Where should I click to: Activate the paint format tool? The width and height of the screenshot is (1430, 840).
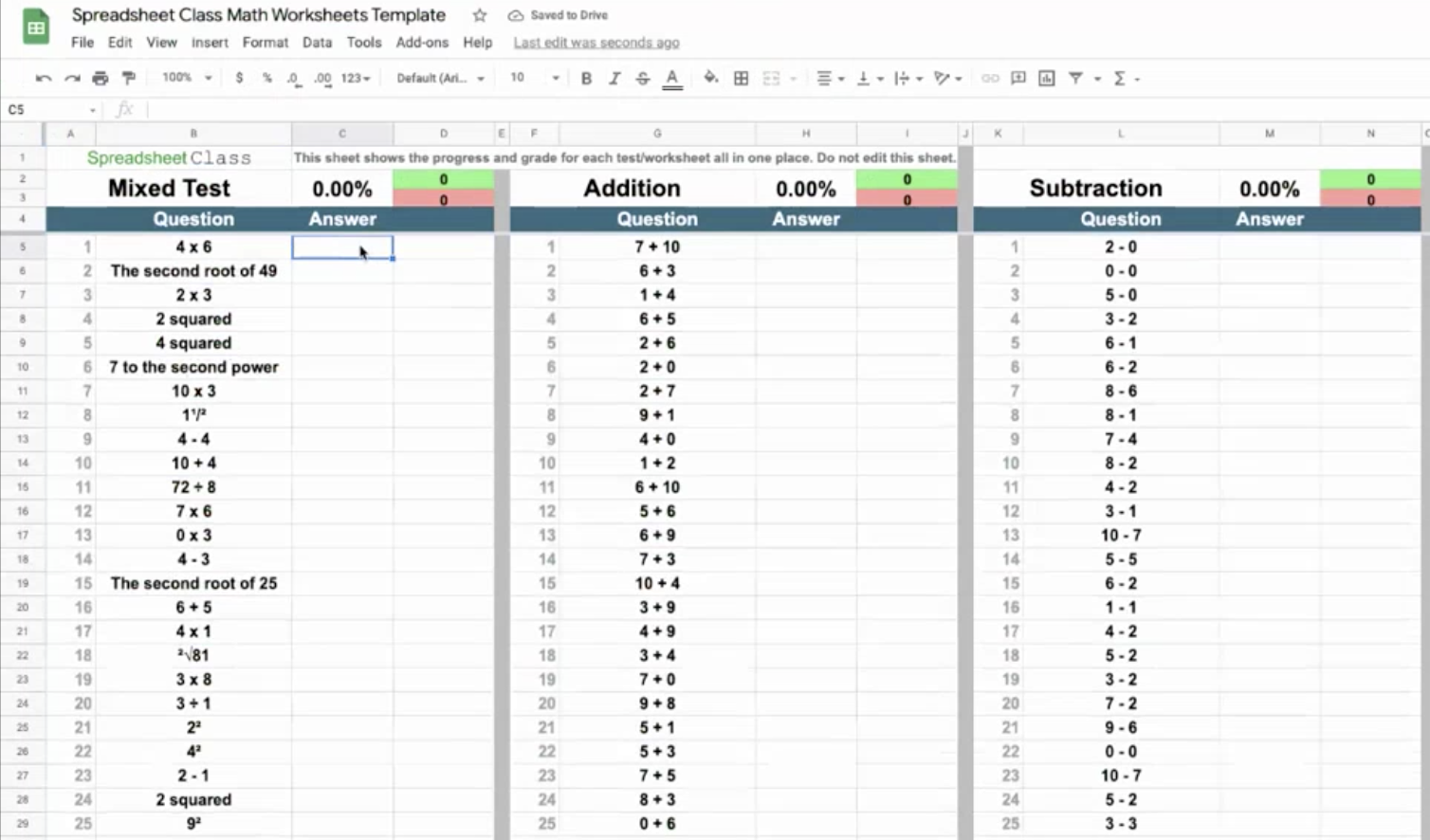[129, 78]
